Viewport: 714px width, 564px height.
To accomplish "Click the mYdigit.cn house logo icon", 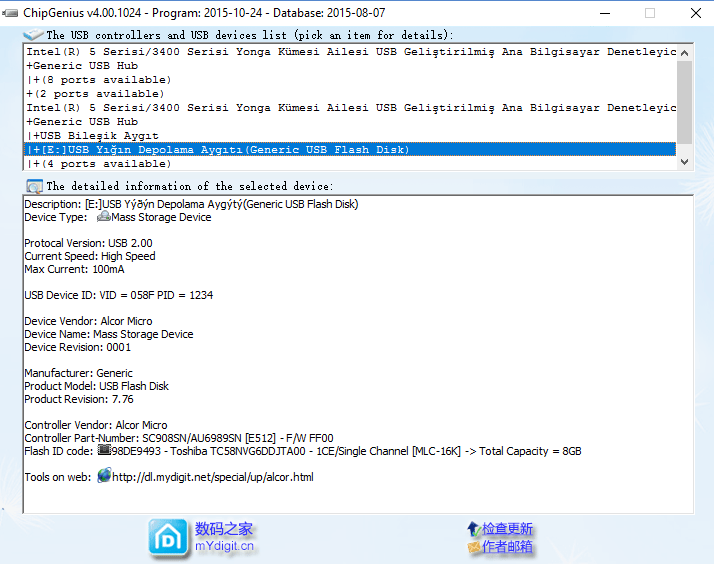I will 168,539.
